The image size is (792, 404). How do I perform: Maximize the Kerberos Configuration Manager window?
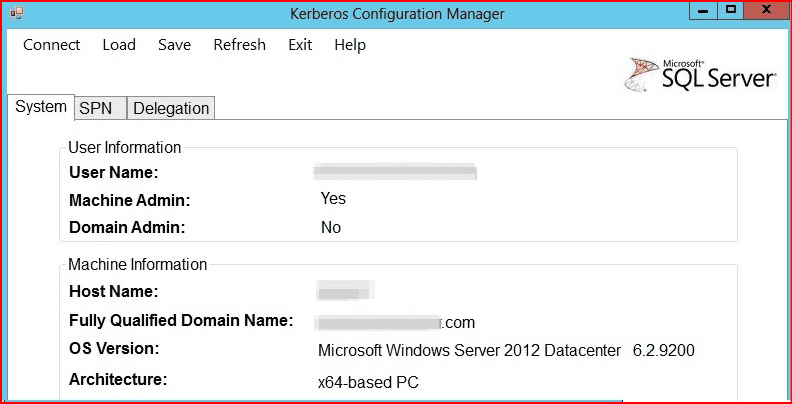[x=731, y=10]
